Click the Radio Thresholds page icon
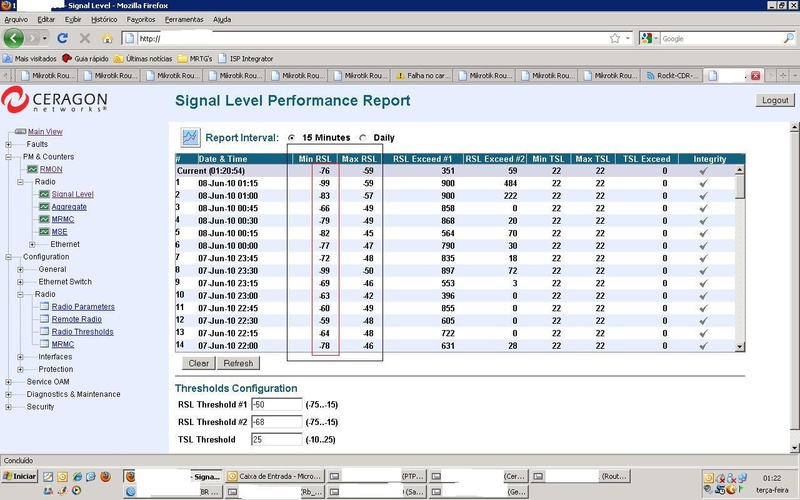The image size is (800, 500). pyautogui.click(x=44, y=332)
